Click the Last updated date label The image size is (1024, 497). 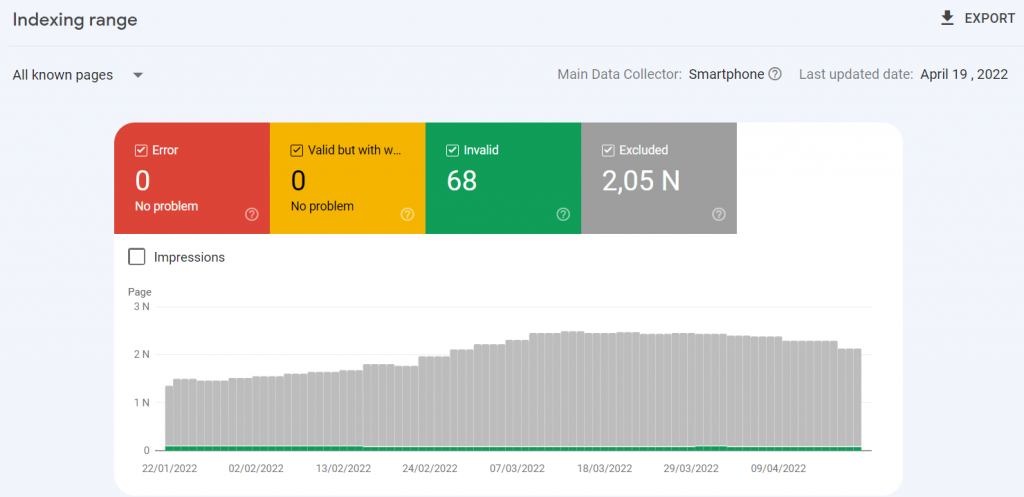[x=856, y=74]
